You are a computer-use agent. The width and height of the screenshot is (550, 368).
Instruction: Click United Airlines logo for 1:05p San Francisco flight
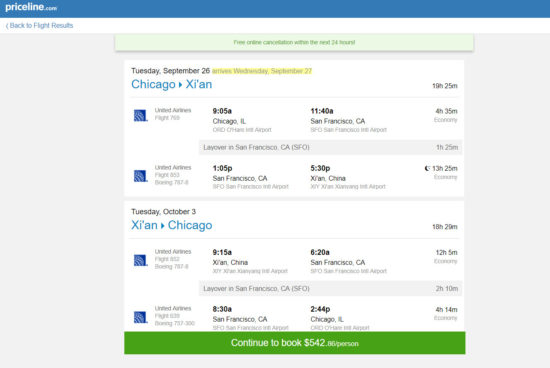pos(141,176)
